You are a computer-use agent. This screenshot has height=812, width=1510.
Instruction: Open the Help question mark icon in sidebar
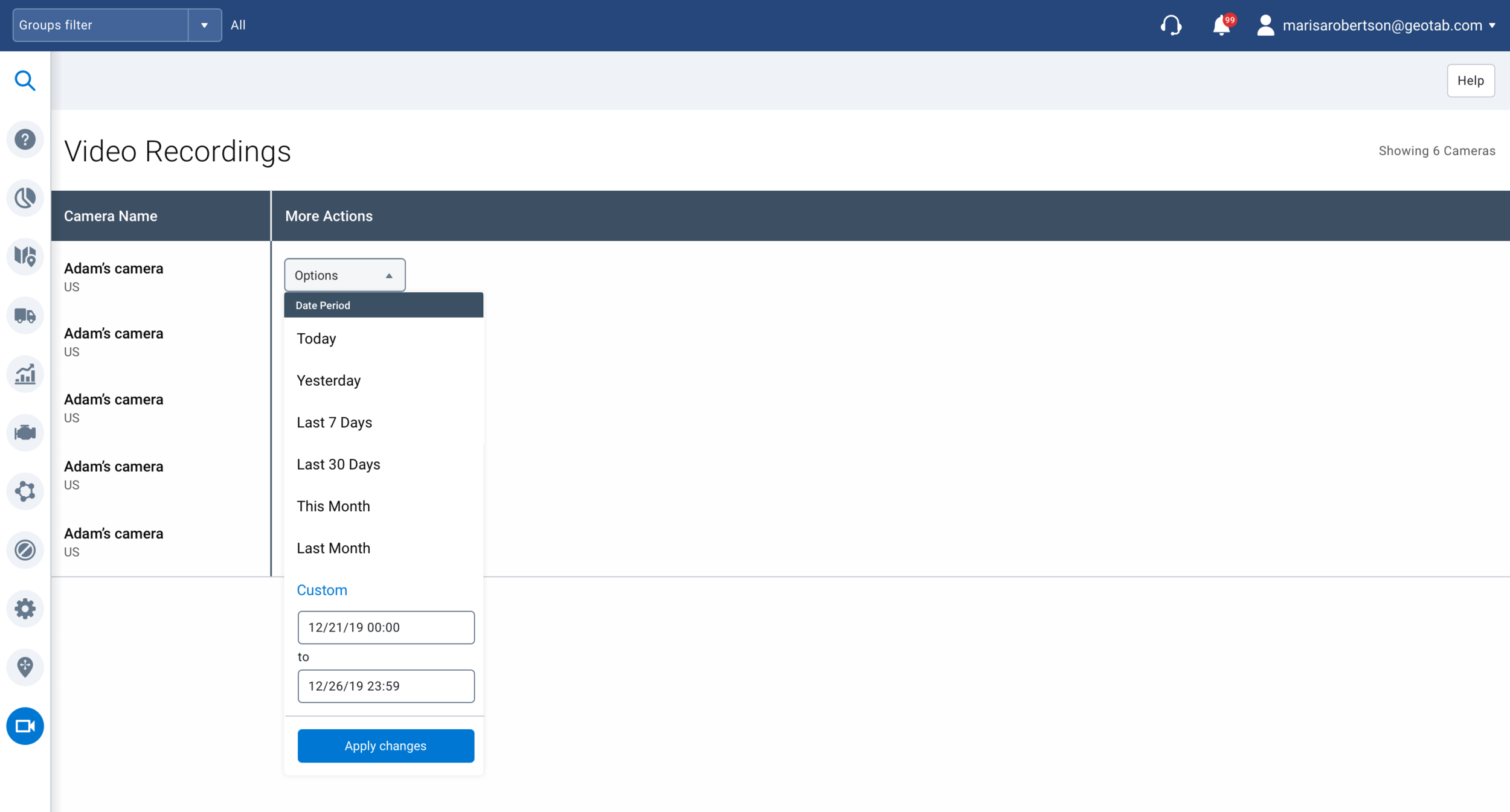pyautogui.click(x=25, y=139)
